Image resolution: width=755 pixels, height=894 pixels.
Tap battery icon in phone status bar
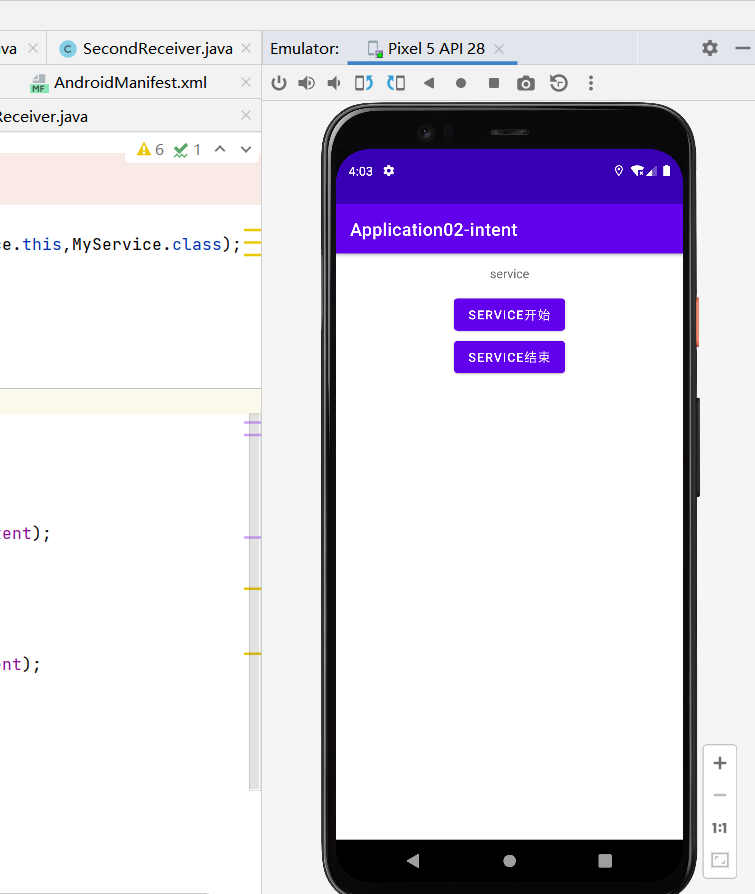[x=666, y=170]
